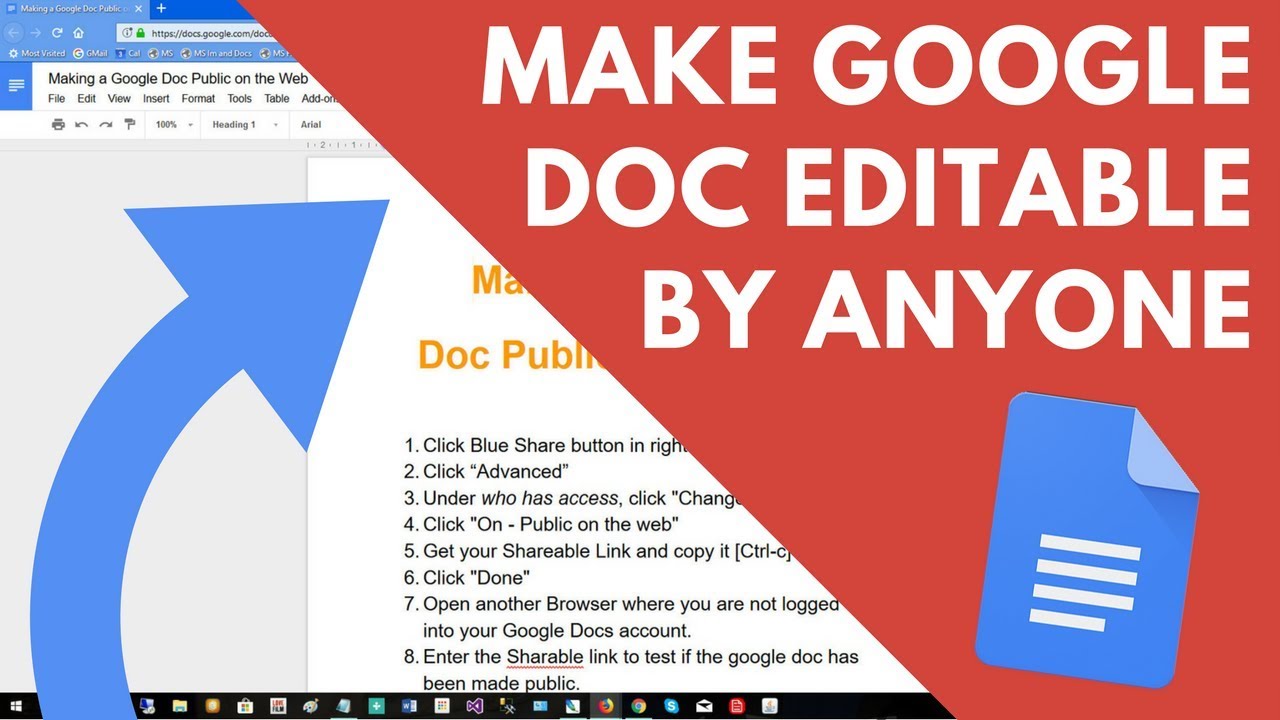
Task: Select the Making a Google Doc Public browser tab
Action: coord(73,8)
